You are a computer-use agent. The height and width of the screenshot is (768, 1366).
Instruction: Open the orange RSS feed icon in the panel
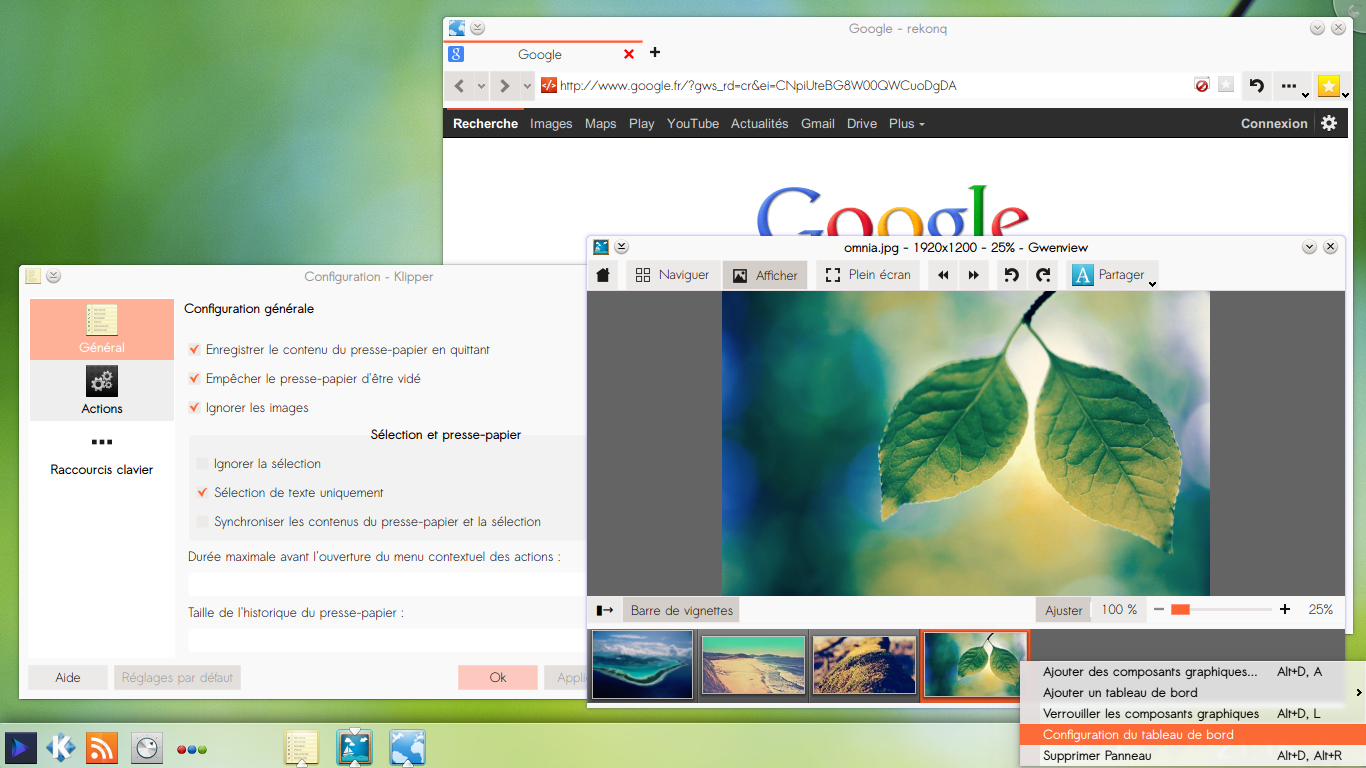tap(102, 747)
